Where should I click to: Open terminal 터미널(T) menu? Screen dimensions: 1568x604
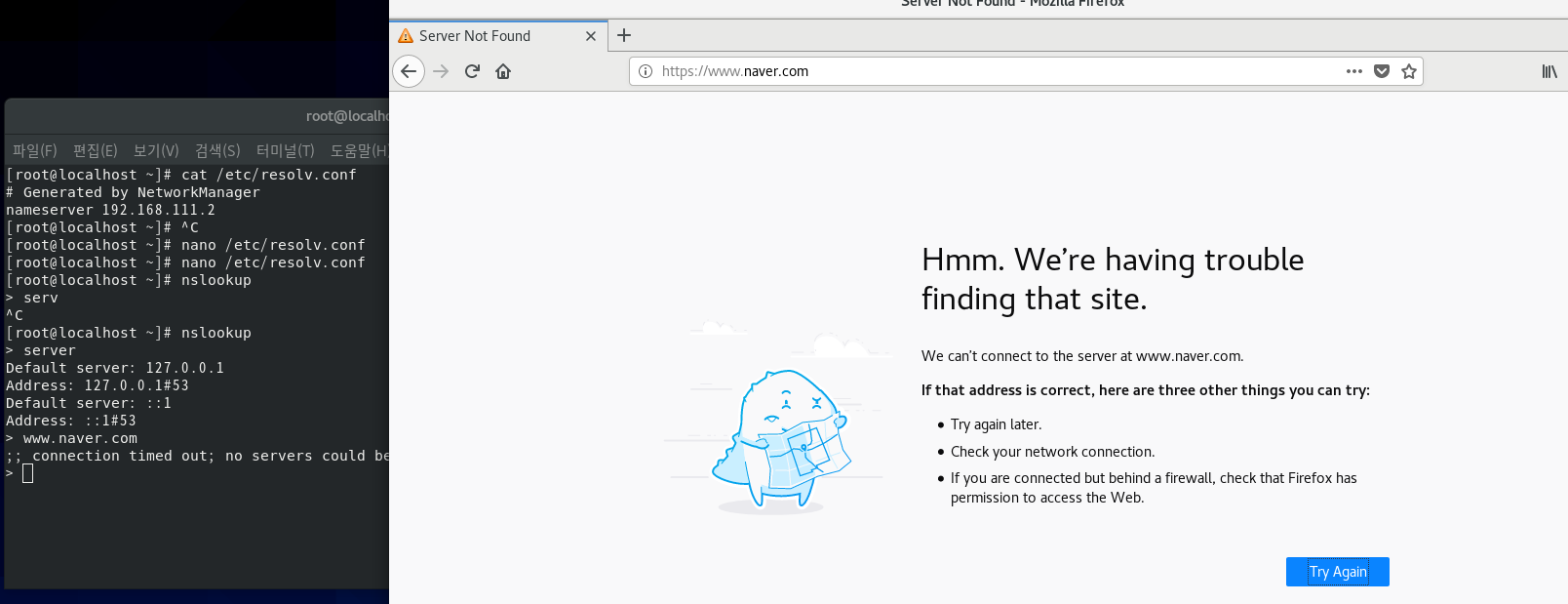tap(286, 150)
